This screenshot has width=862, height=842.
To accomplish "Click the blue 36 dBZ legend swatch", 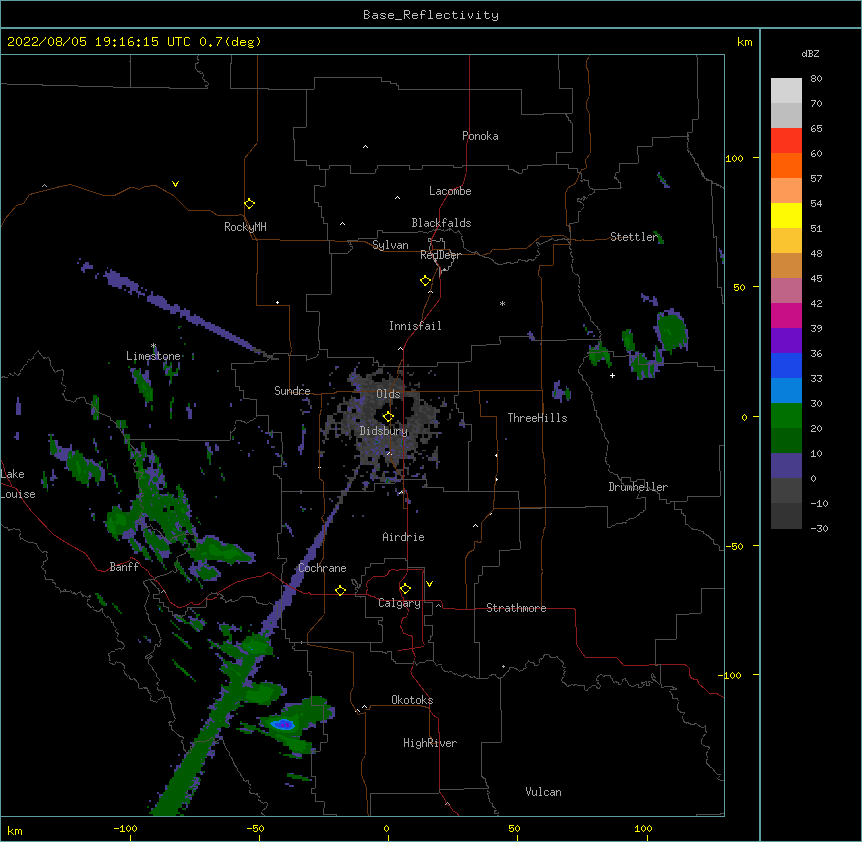I will [x=786, y=365].
